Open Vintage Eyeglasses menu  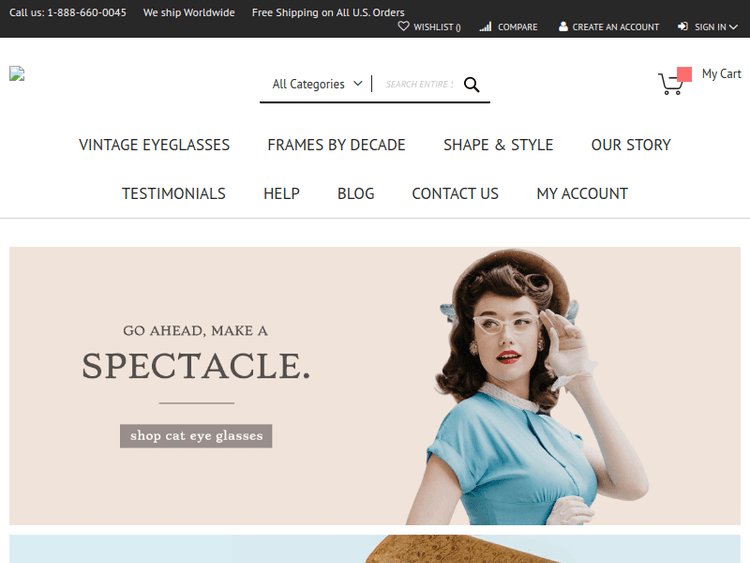pos(154,145)
